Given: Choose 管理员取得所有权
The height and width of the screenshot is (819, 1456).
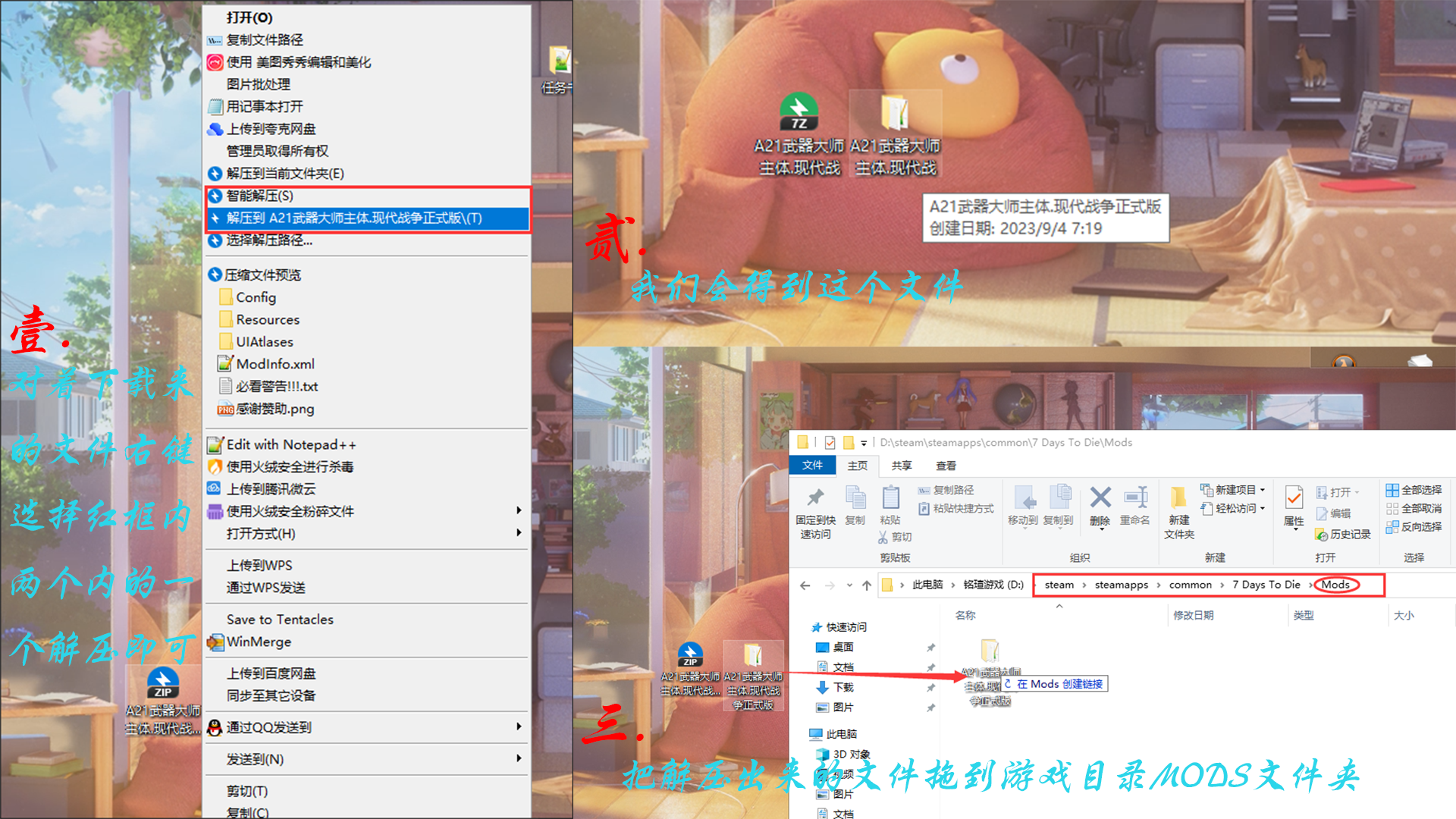Looking at the screenshot, I should click(367, 151).
